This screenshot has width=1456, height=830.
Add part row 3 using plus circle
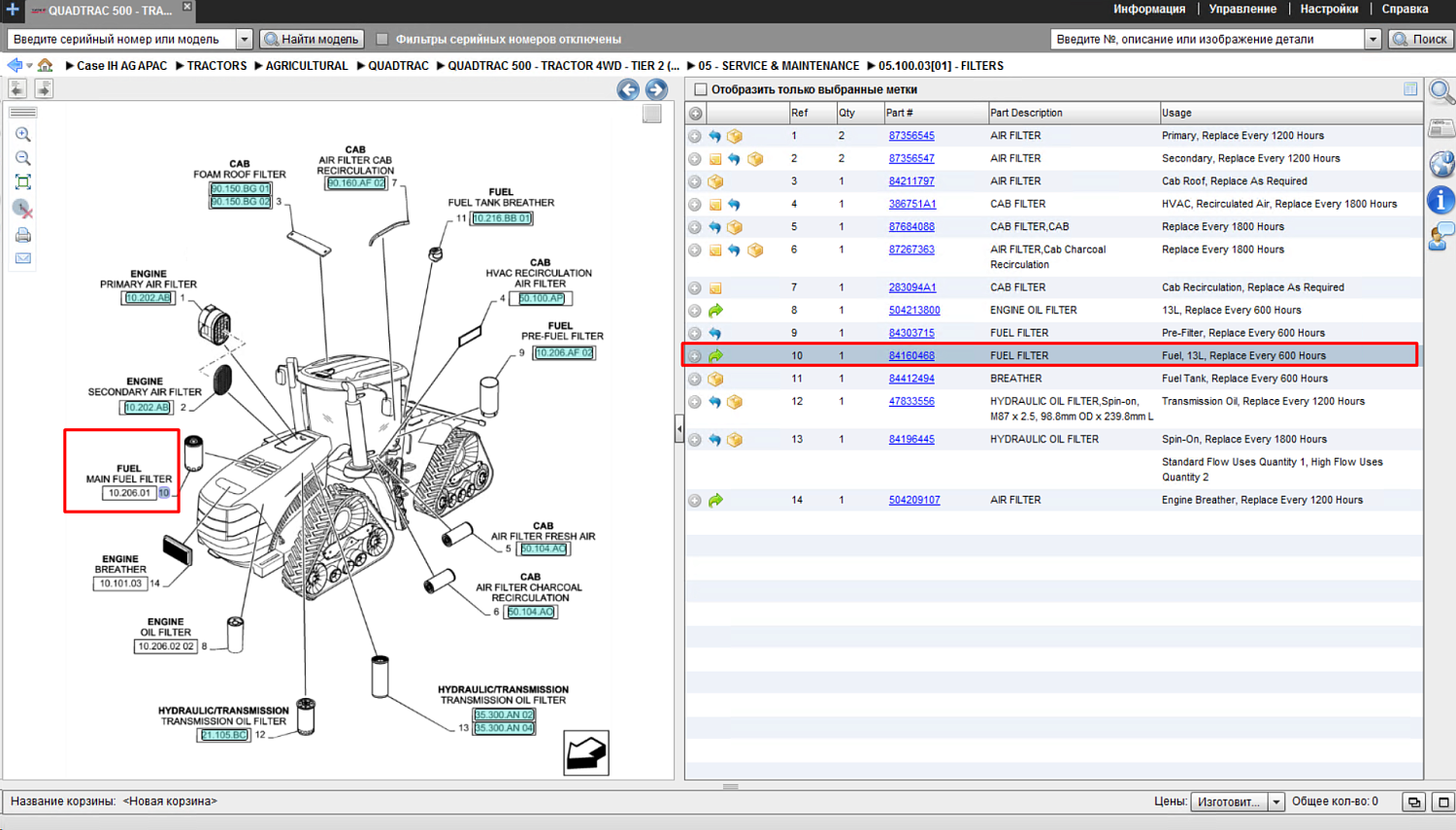point(695,182)
